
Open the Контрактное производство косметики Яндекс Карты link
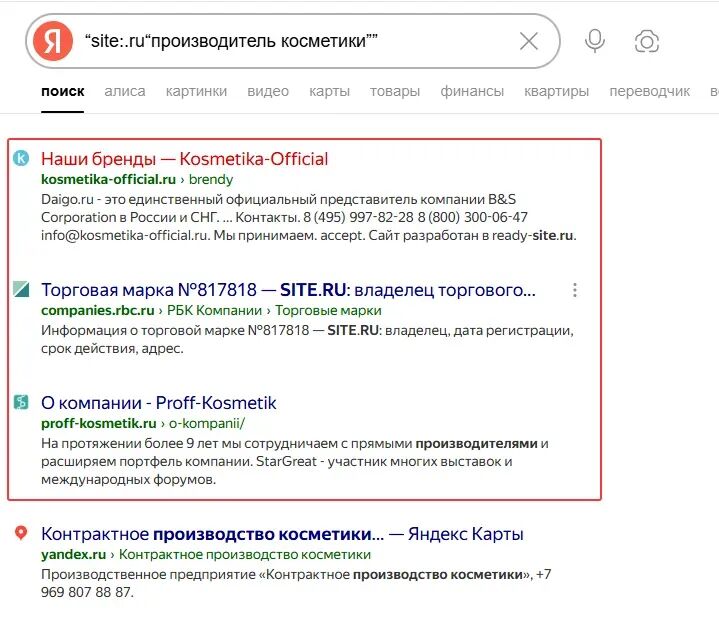click(282, 534)
